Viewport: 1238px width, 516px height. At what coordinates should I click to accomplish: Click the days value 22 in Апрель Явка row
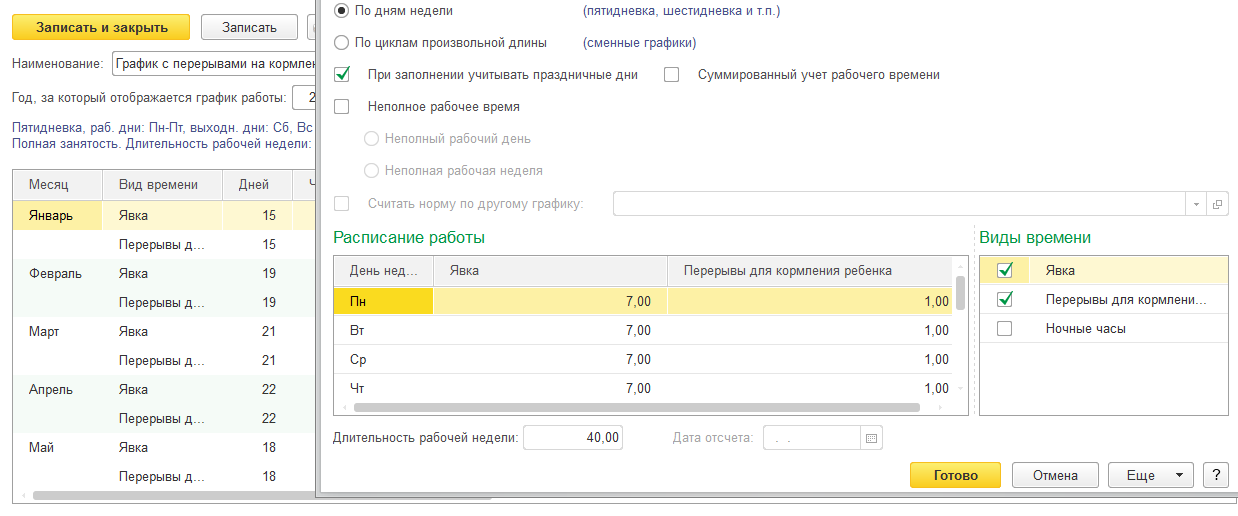pos(268,389)
